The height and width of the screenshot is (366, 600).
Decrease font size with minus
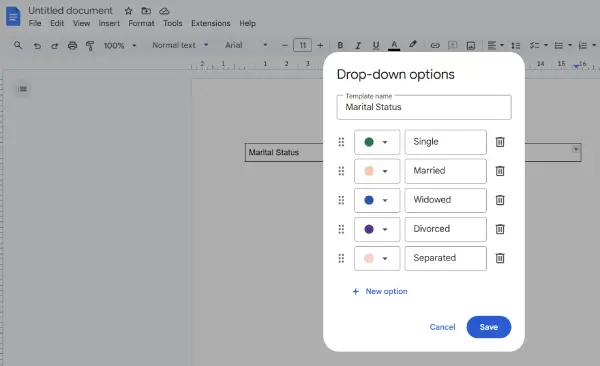[x=284, y=46]
